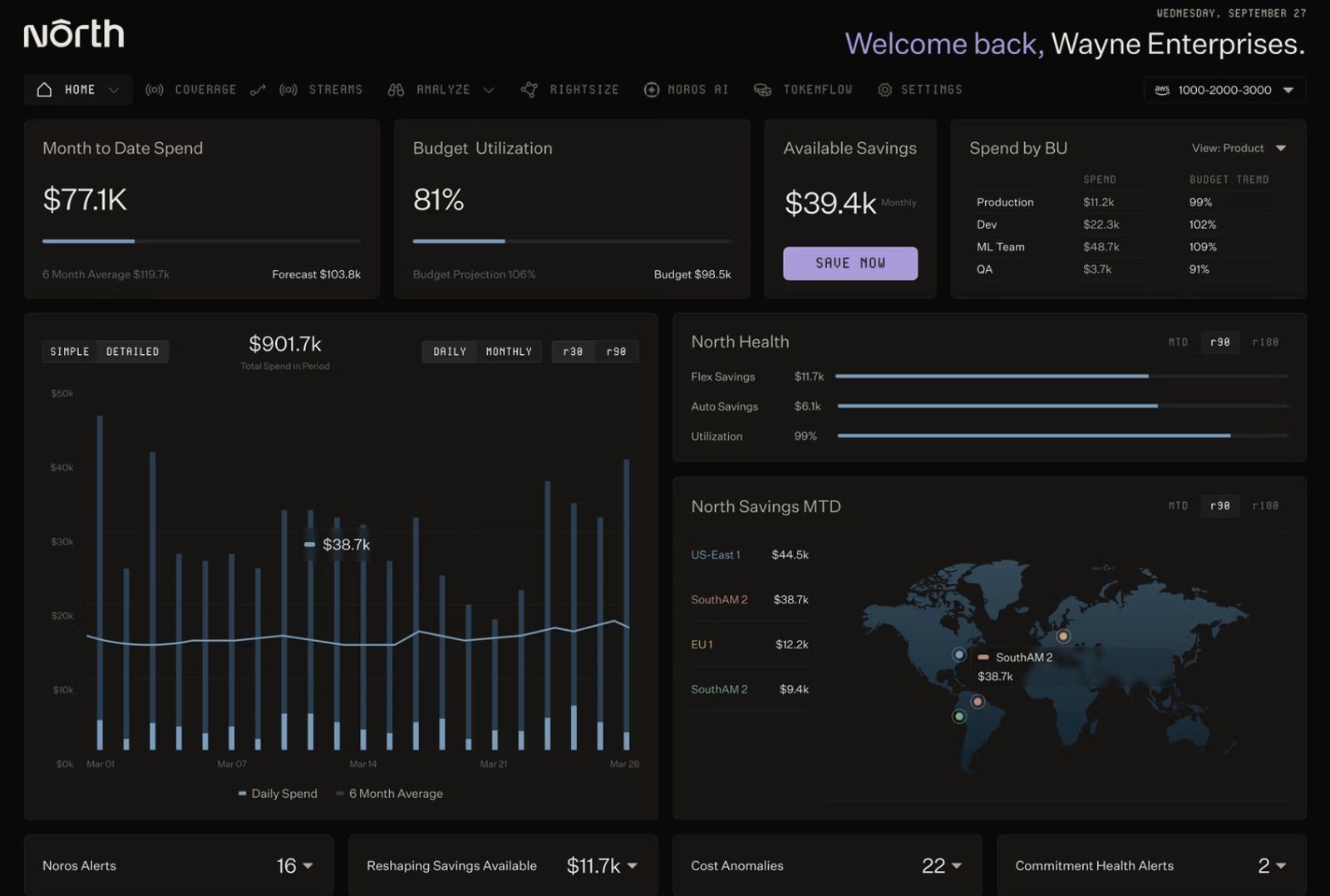
Task: Open SouthAM 2 region with $9.4k
Action: [750, 690]
